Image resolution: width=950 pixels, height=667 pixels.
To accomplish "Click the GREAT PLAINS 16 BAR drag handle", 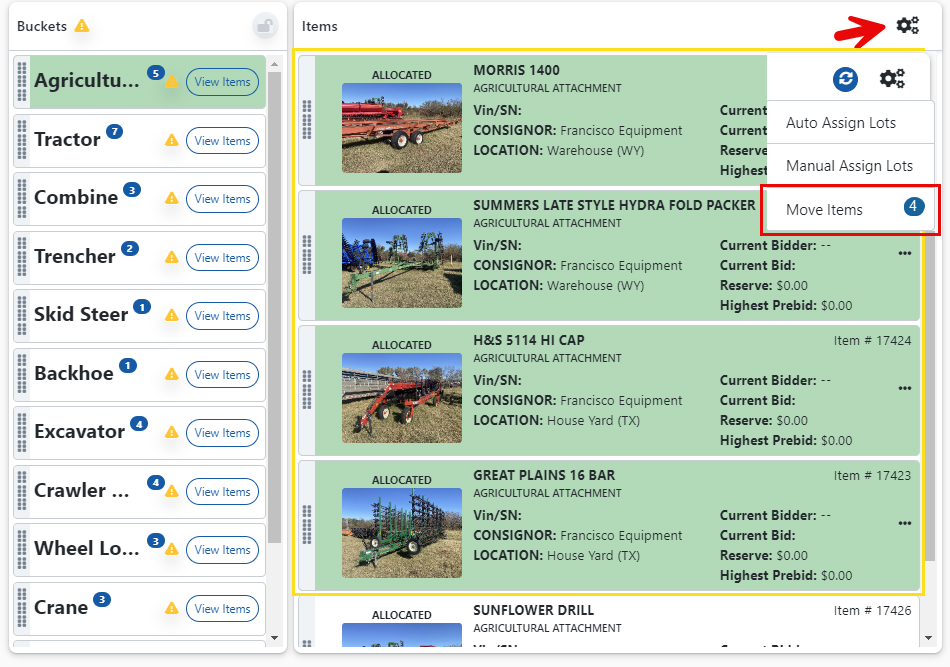I will (307, 525).
